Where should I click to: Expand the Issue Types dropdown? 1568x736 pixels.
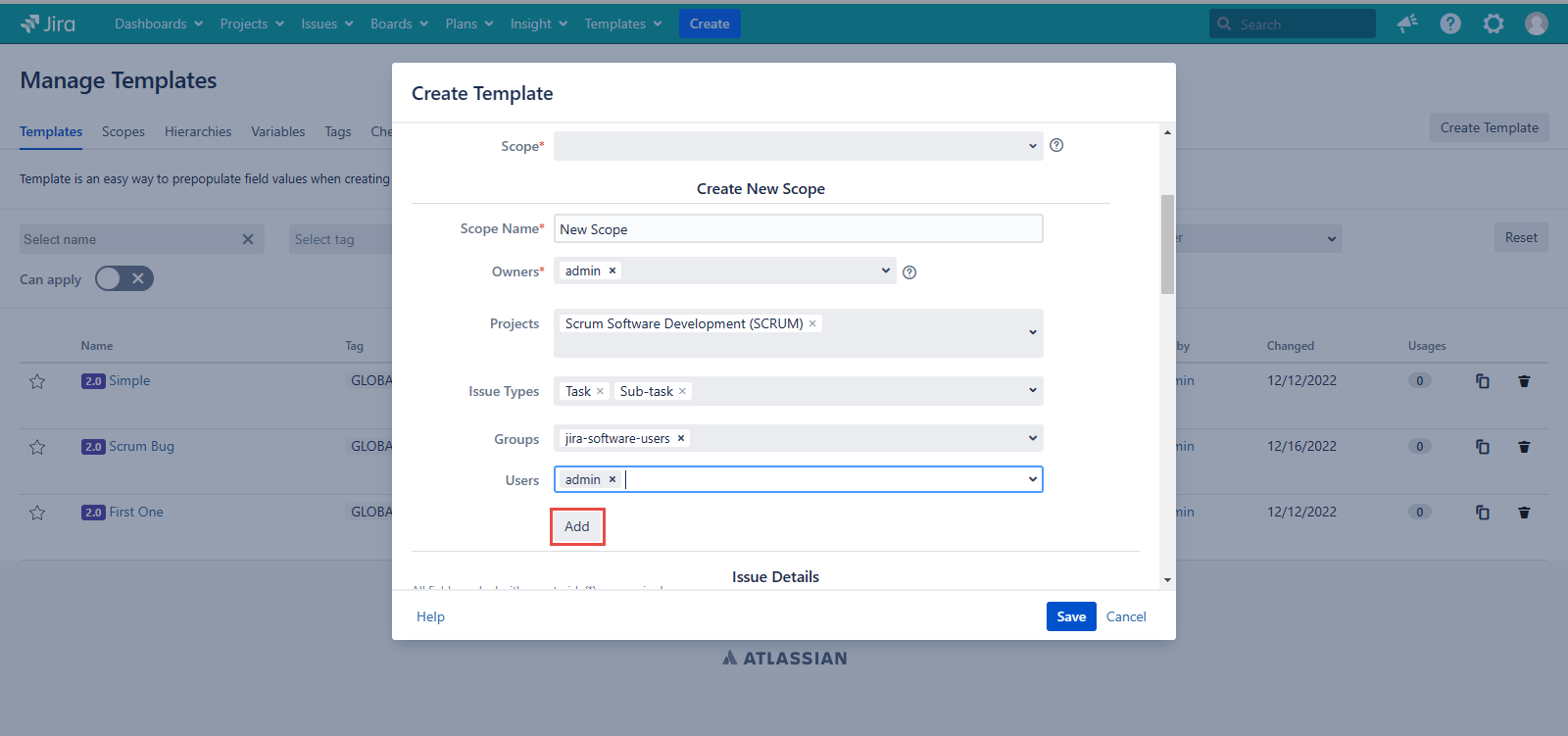pos(1032,391)
